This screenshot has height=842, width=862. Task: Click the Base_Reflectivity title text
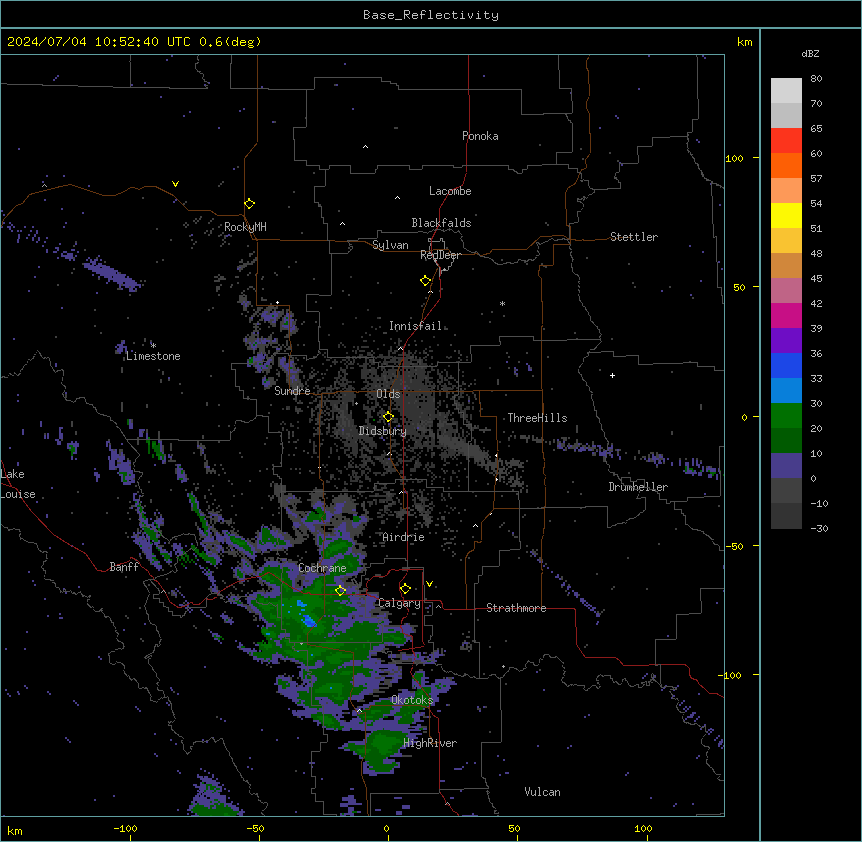(x=431, y=15)
